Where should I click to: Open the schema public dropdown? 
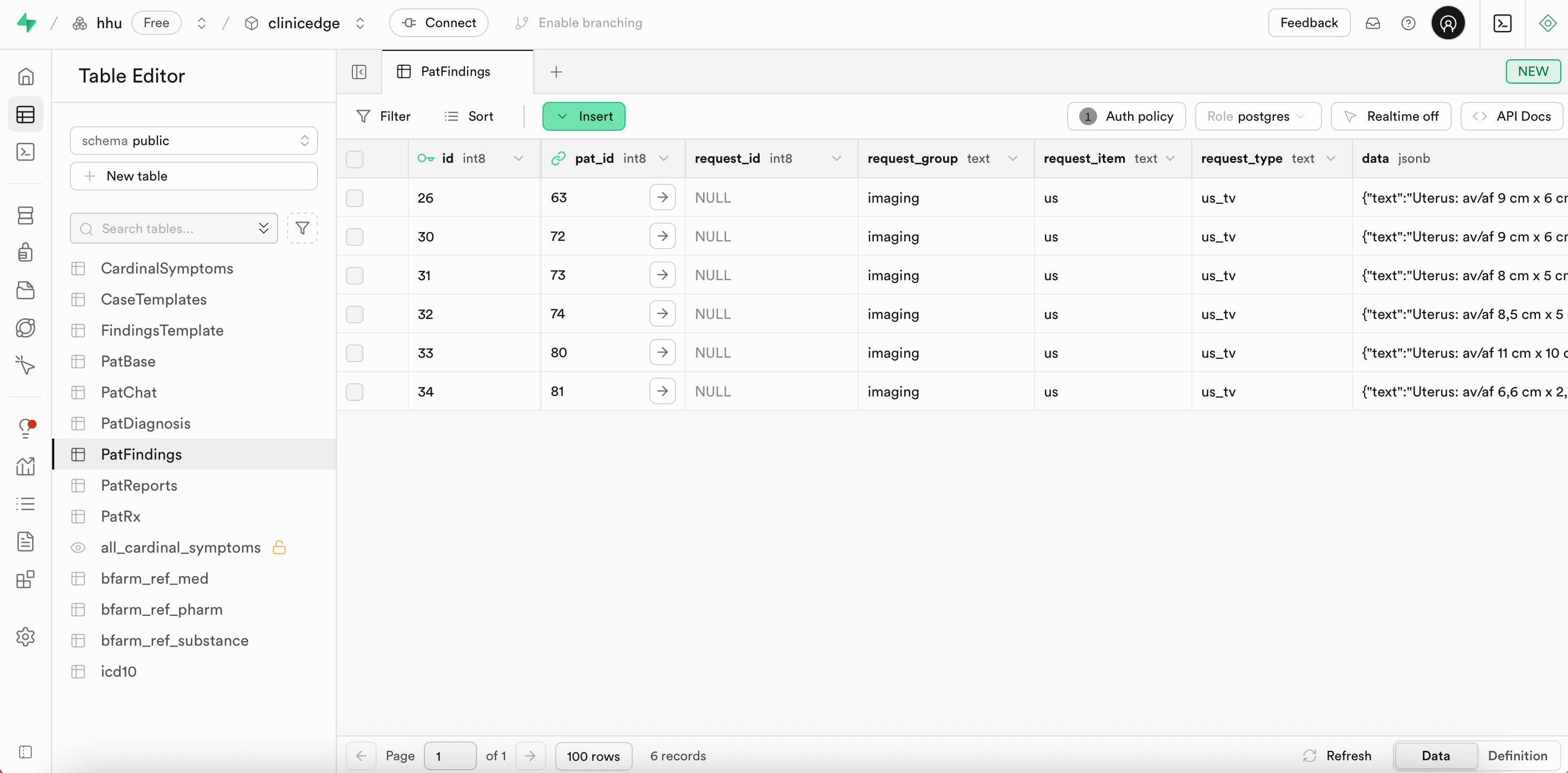click(x=193, y=141)
